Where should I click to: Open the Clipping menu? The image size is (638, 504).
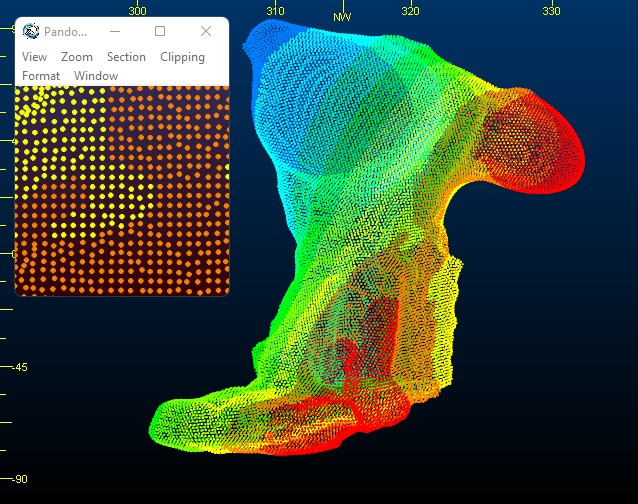(x=182, y=57)
